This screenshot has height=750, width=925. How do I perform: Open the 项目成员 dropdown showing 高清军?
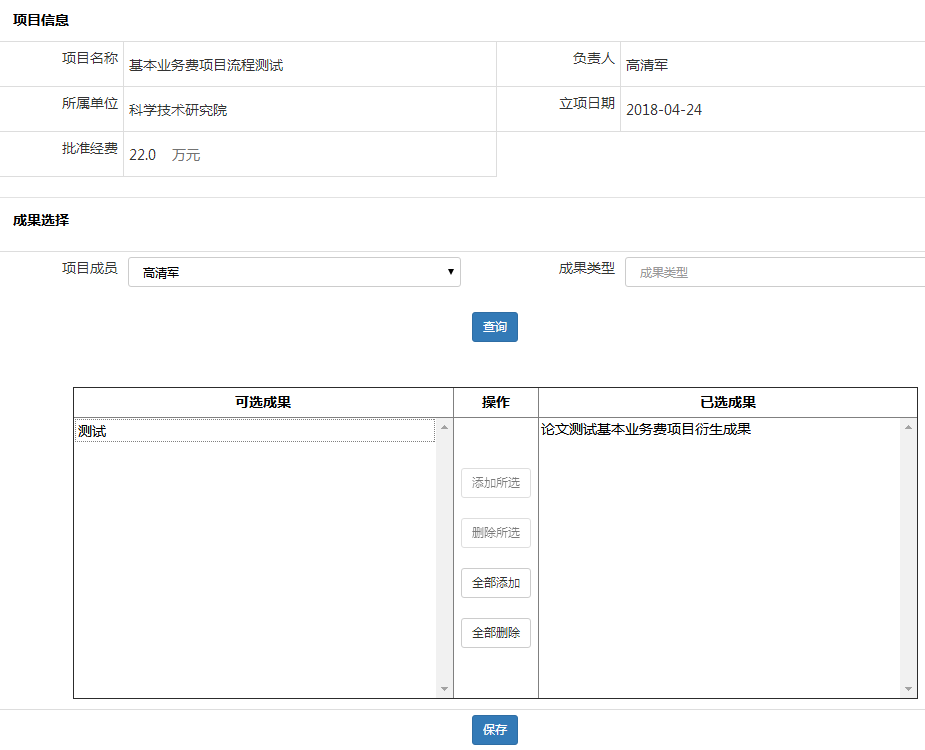coord(294,272)
